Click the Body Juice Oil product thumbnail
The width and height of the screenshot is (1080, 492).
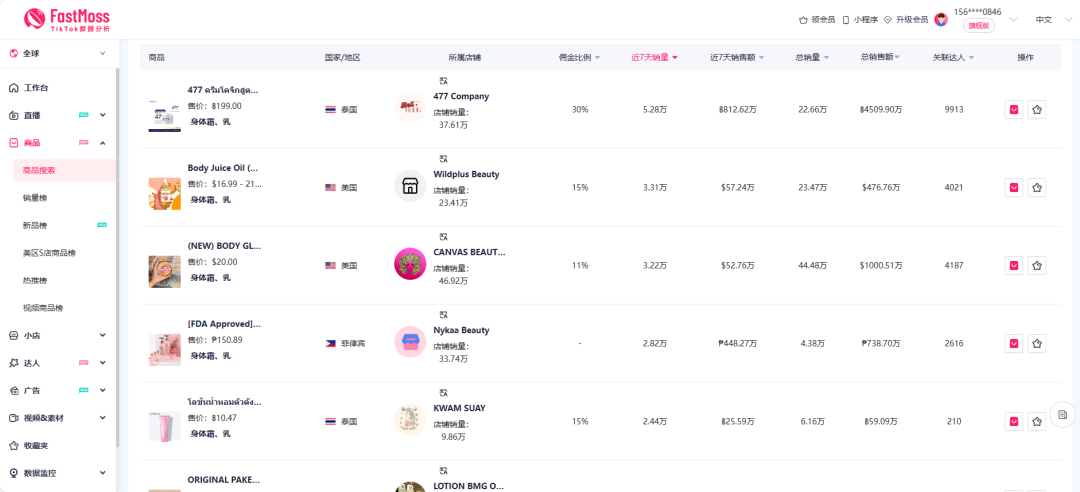[x=164, y=194]
